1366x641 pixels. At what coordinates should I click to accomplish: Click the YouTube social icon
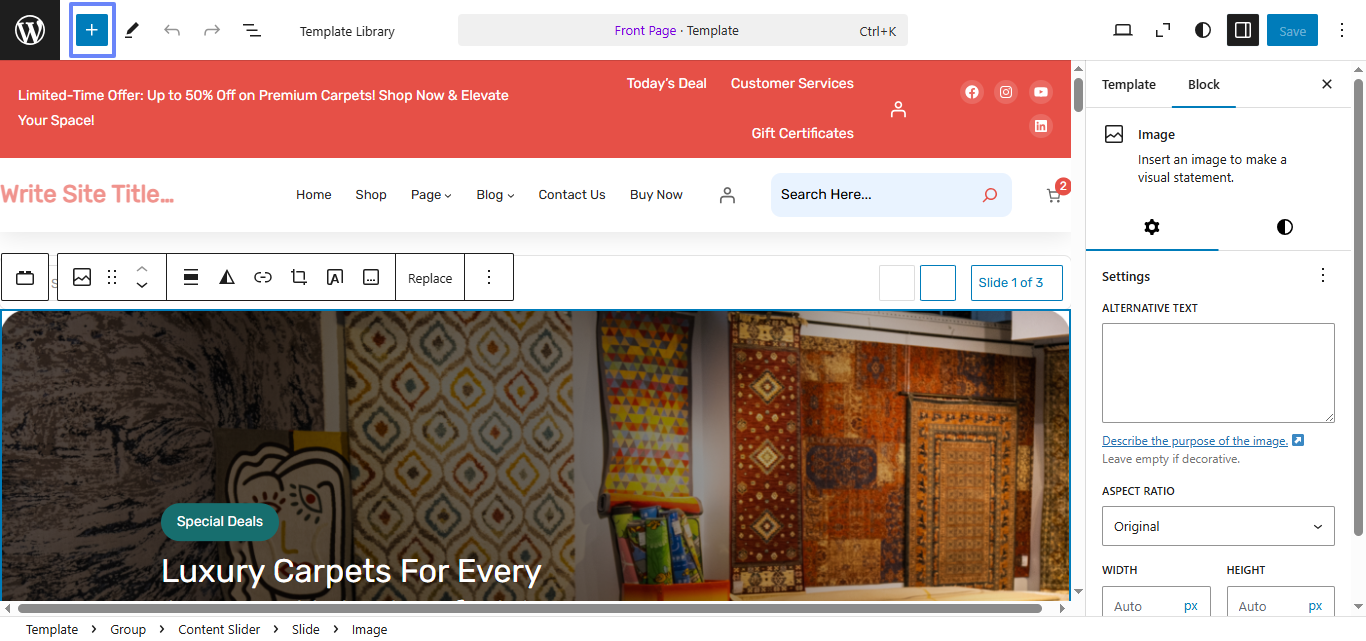click(1041, 92)
